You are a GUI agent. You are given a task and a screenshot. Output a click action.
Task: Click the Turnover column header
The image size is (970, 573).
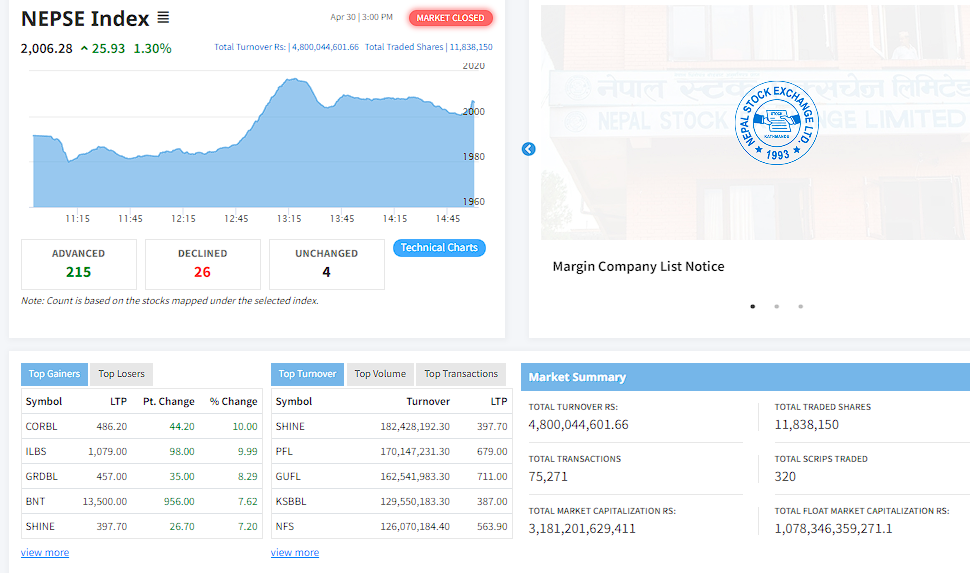428,402
